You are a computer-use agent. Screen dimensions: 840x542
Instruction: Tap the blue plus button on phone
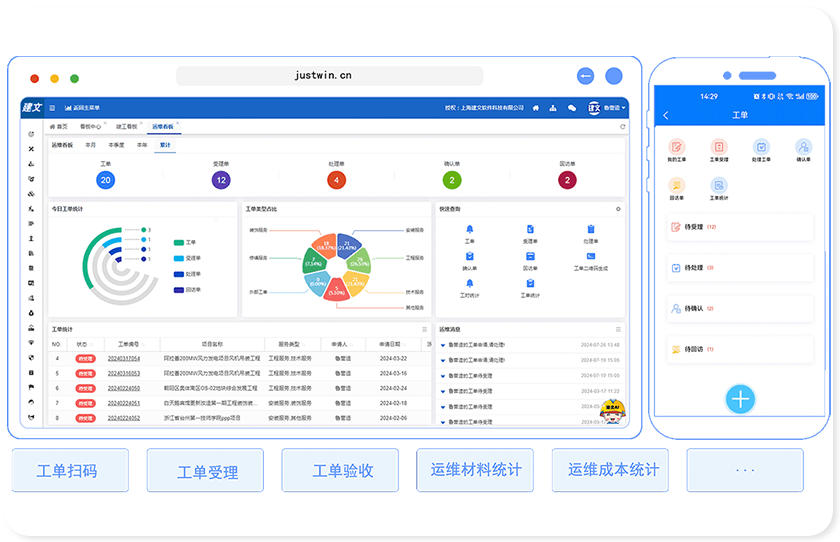point(740,400)
